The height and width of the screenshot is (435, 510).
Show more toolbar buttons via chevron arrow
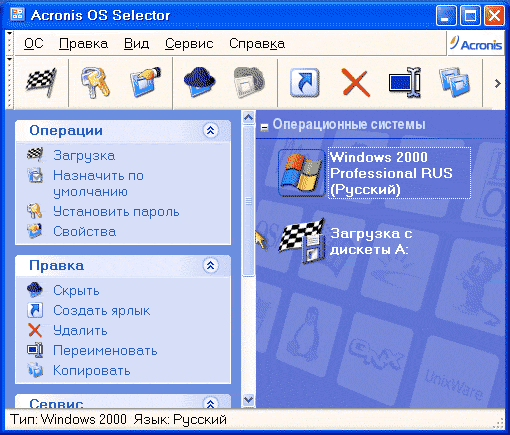pos(498,83)
